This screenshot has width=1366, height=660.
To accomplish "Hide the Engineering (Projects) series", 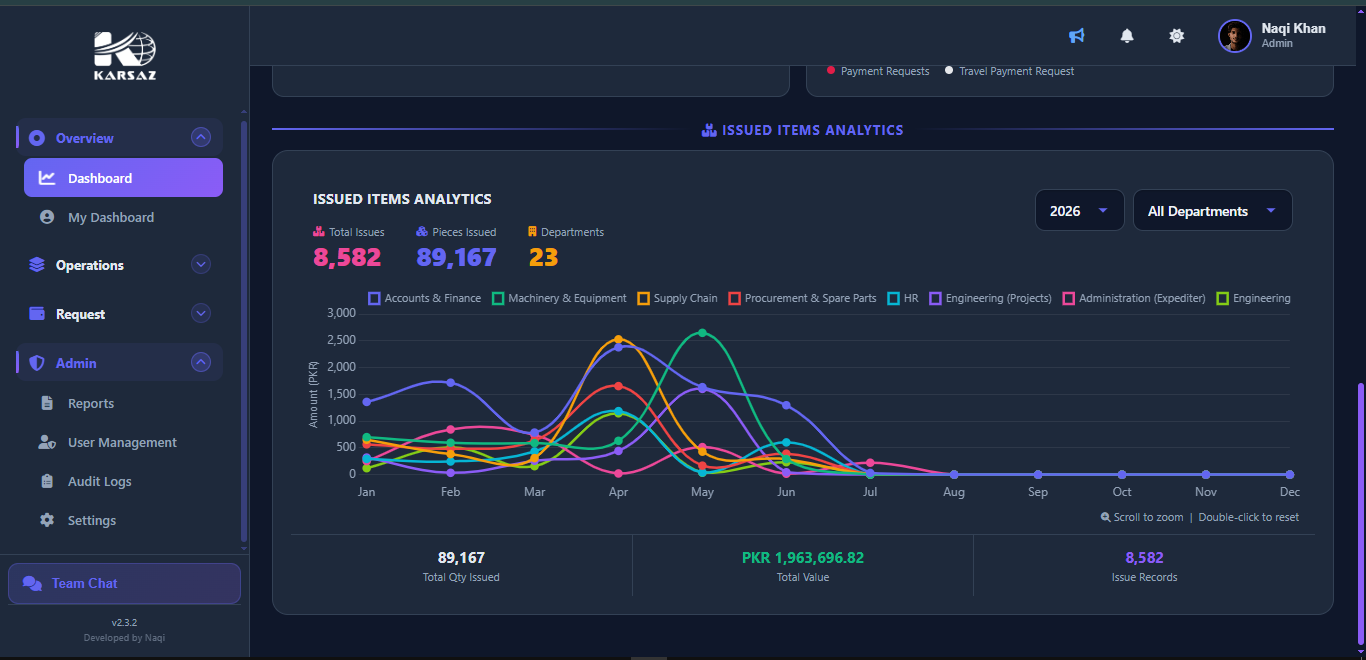I will [x=991, y=298].
